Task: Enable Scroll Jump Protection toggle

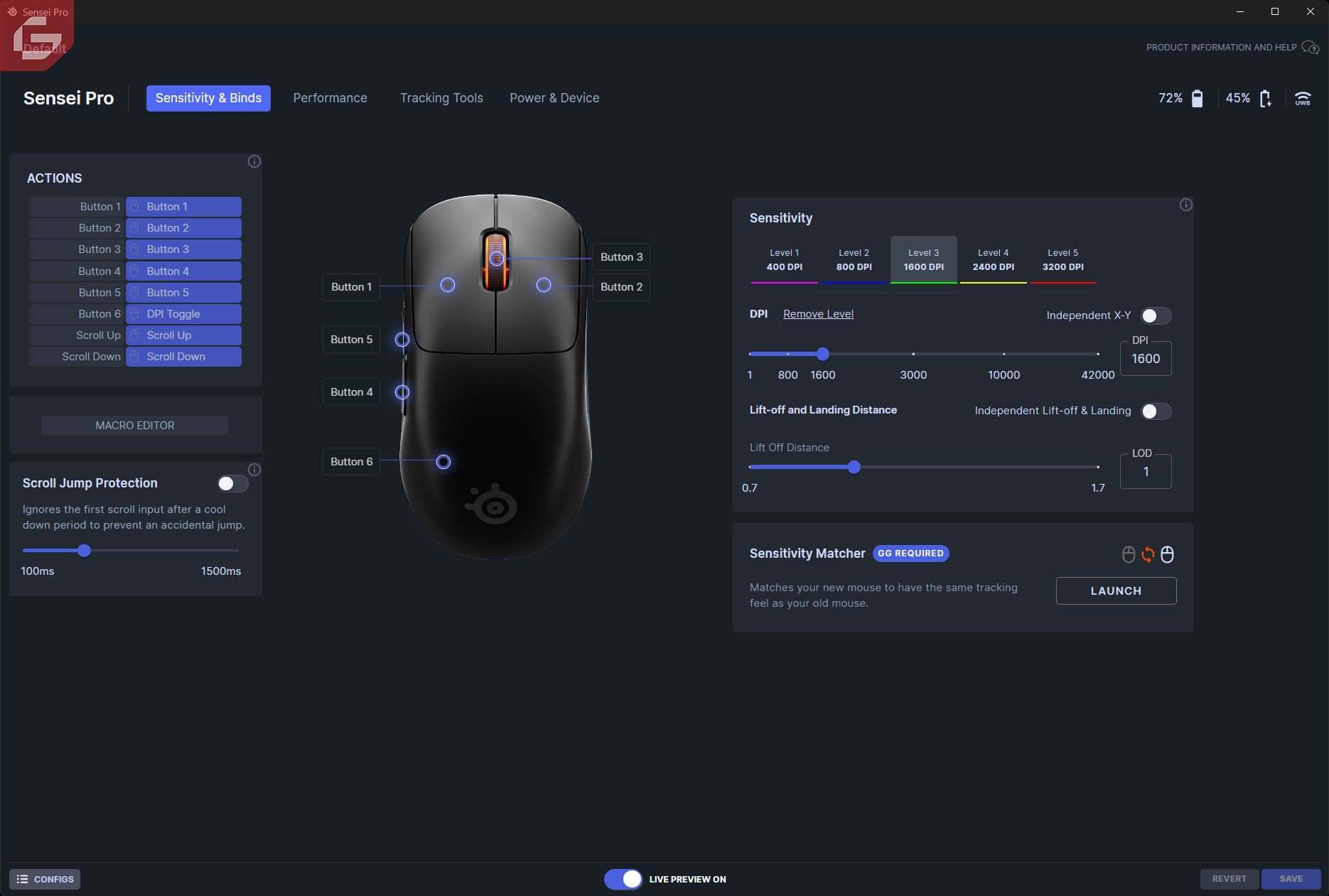Action: pyautogui.click(x=233, y=484)
